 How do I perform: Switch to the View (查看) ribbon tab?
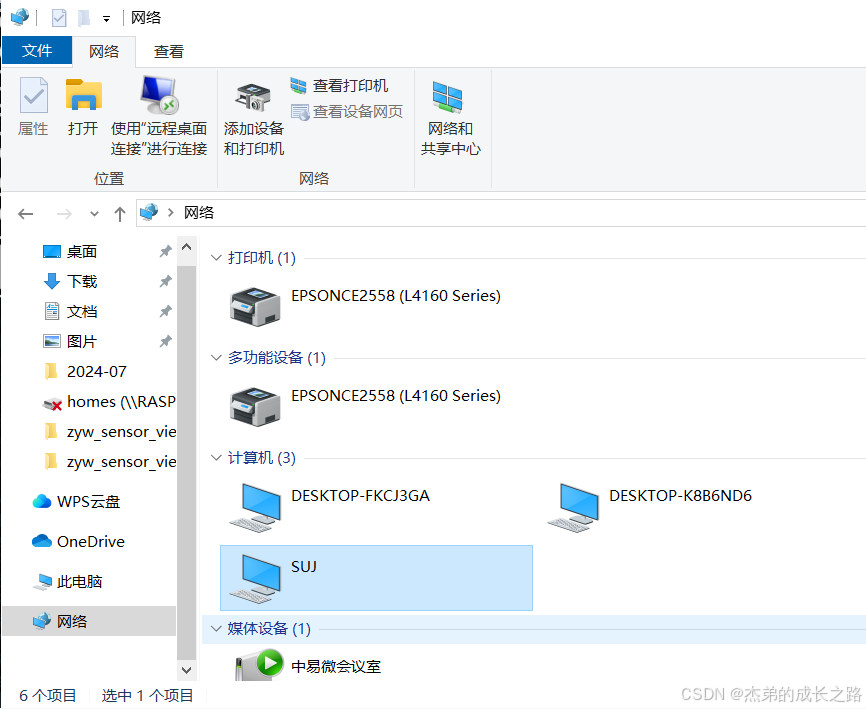point(168,51)
